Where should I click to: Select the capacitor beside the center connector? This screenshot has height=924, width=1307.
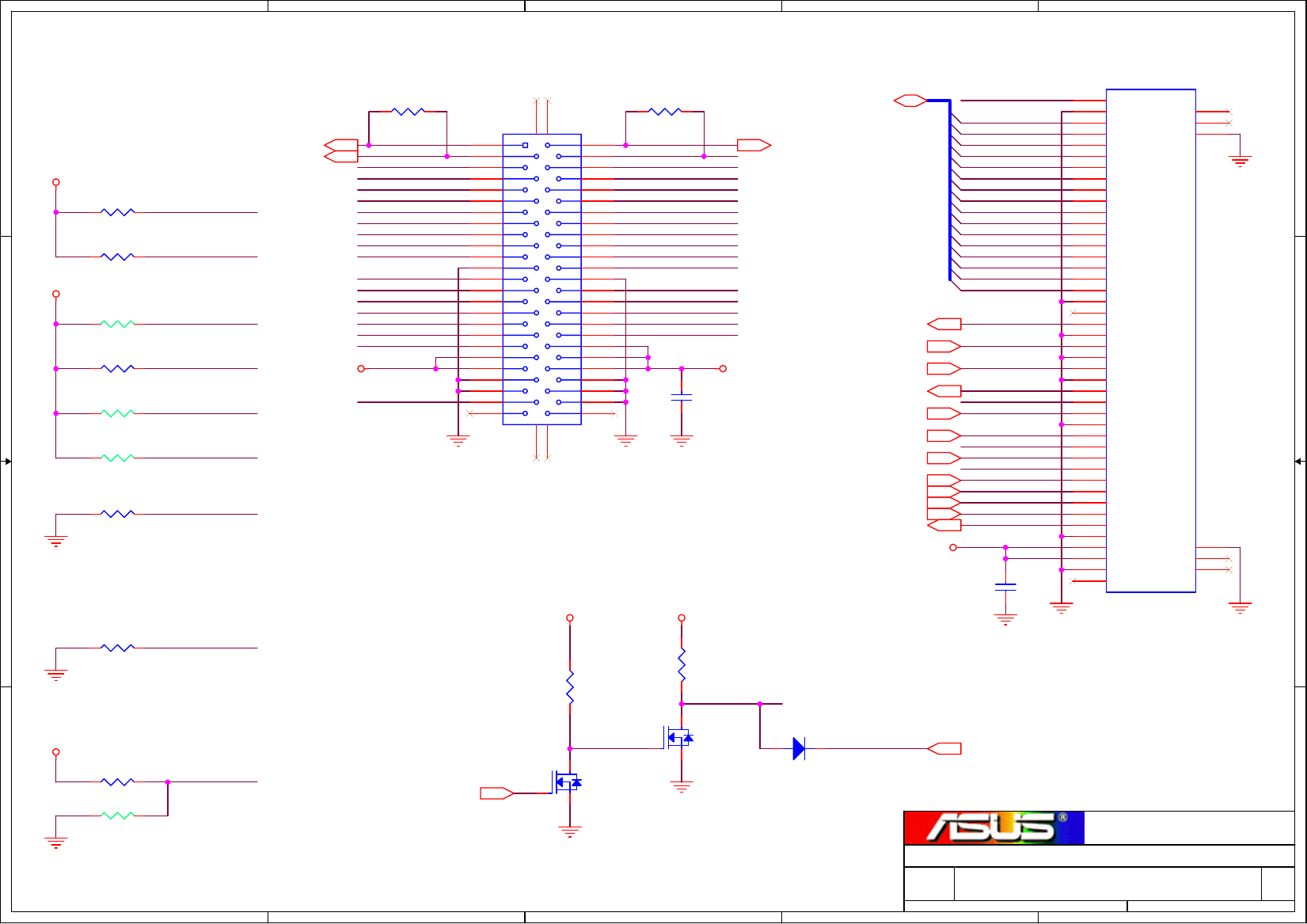coord(682,397)
